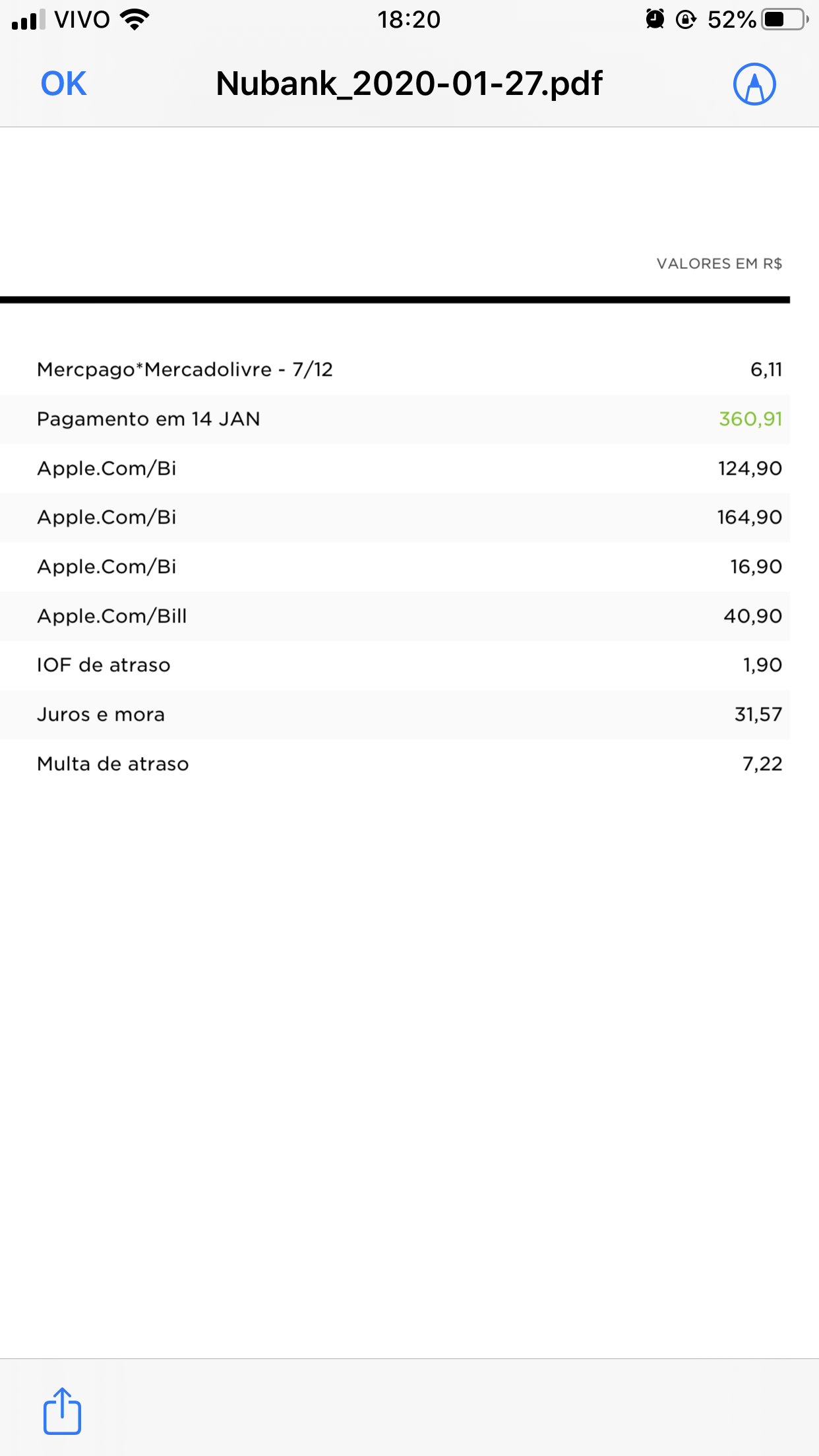Image resolution: width=819 pixels, height=1456 pixels.
Task: Tap the OK button to close preview
Action: pos(63,84)
